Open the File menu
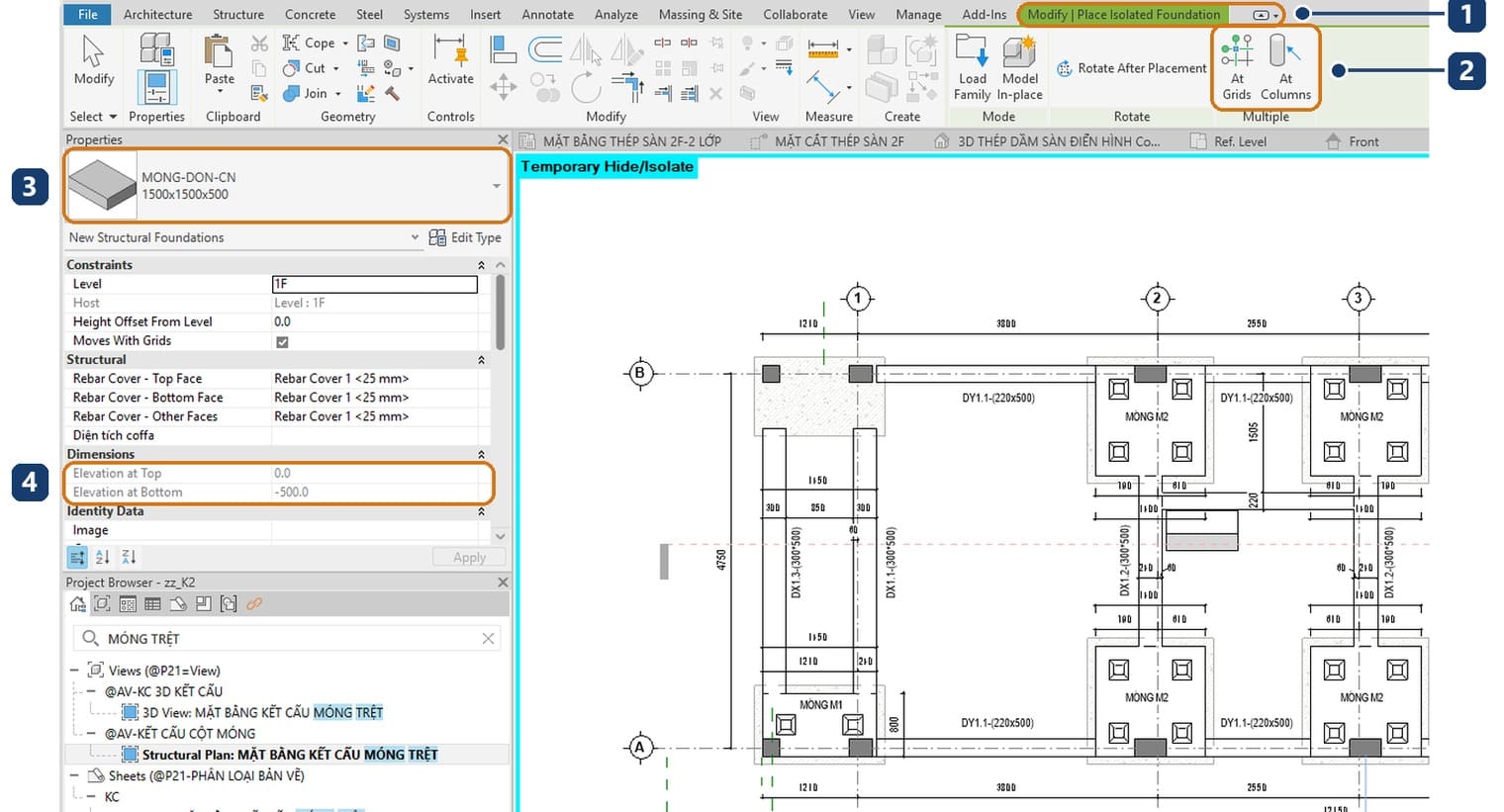The width and height of the screenshot is (1504, 812). [88, 14]
